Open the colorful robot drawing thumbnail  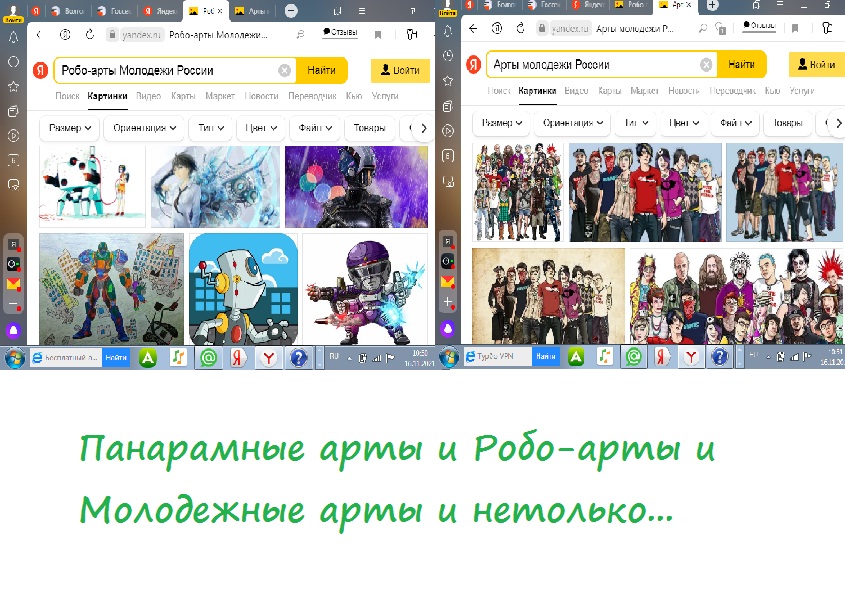point(112,289)
